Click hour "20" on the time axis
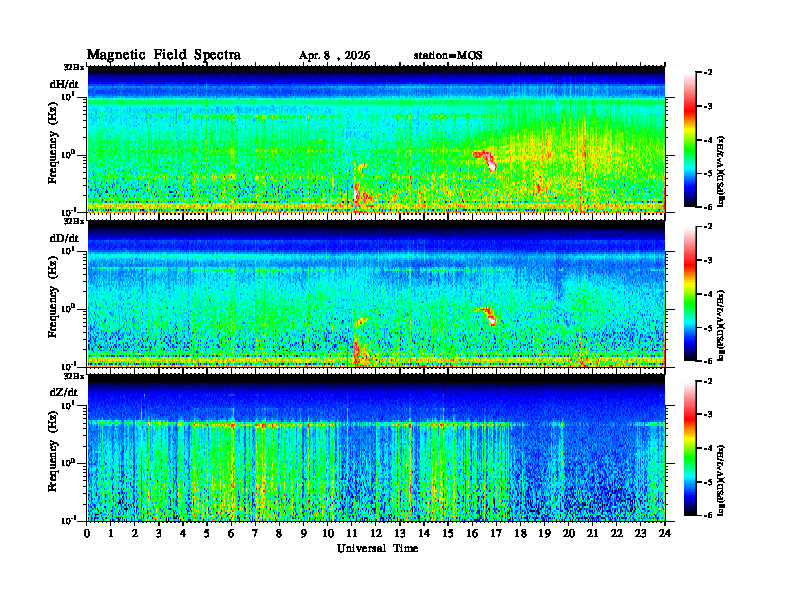The height and width of the screenshot is (612, 792). 568,534
